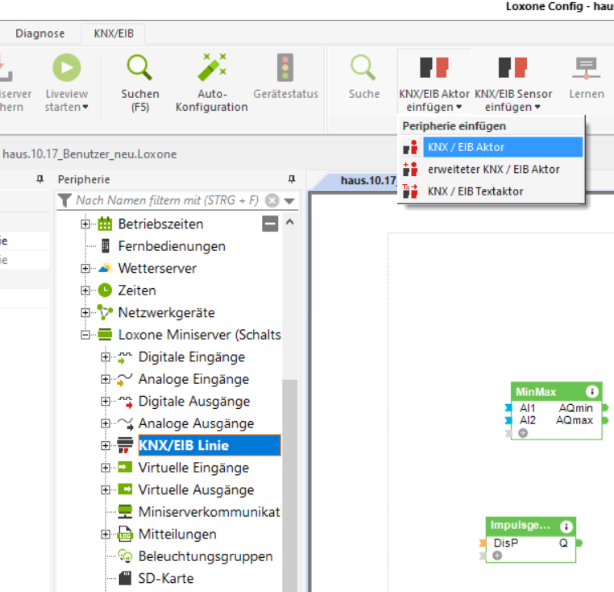Open KNX/EIB Sensor einfügen dropdown label

(x=513, y=100)
